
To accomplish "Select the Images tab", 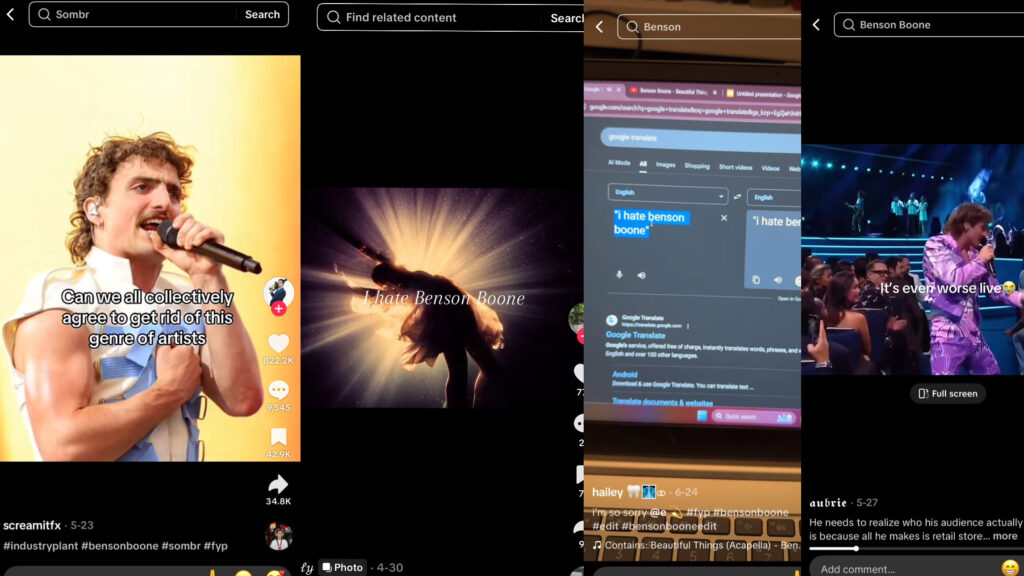I will pos(665,165).
